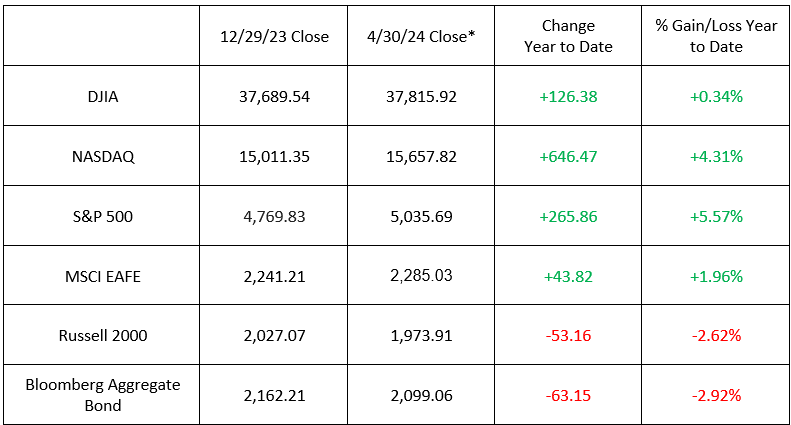
Task: Select the Bloomberg Aggregate Bond label
Action: pyautogui.click(x=102, y=395)
